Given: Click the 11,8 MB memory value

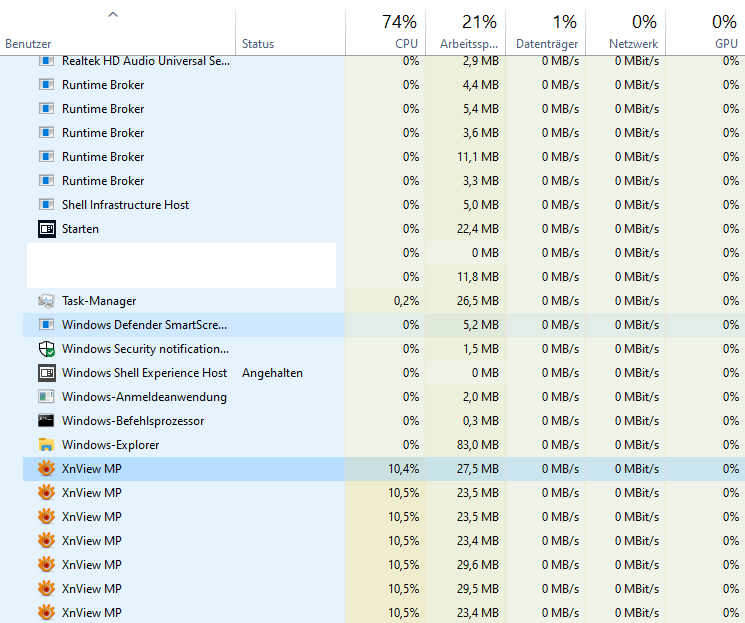Looking at the screenshot, I should (478, 277).
